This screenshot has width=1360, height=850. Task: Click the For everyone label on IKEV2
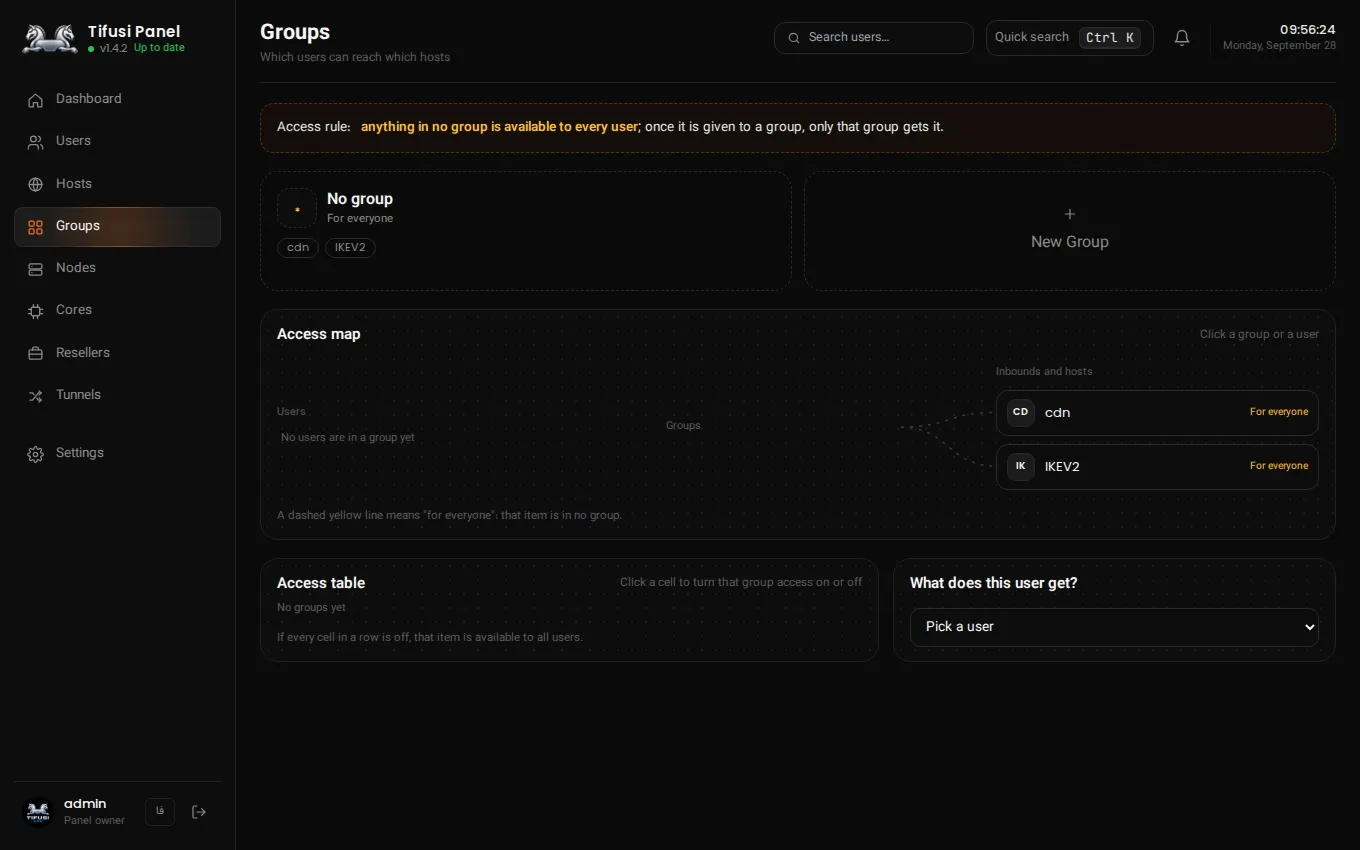1279,466
